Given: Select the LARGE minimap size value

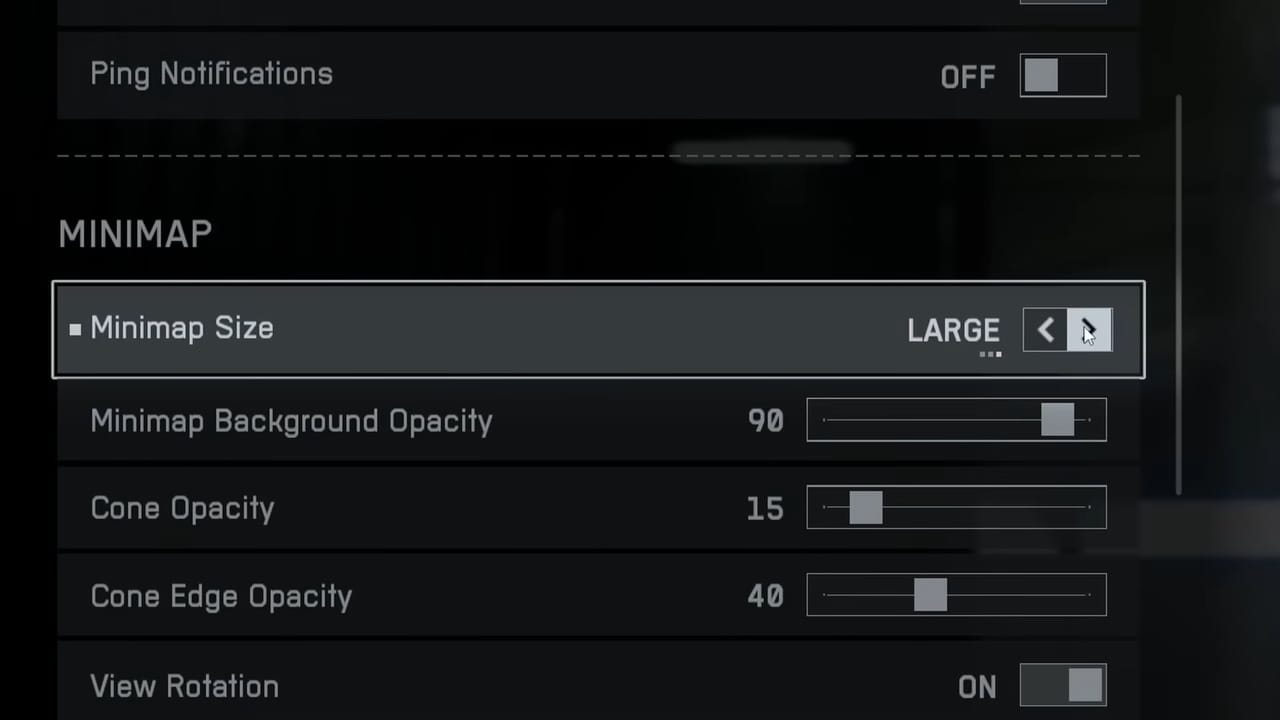Looking at the screenshot, I should 953,331.
